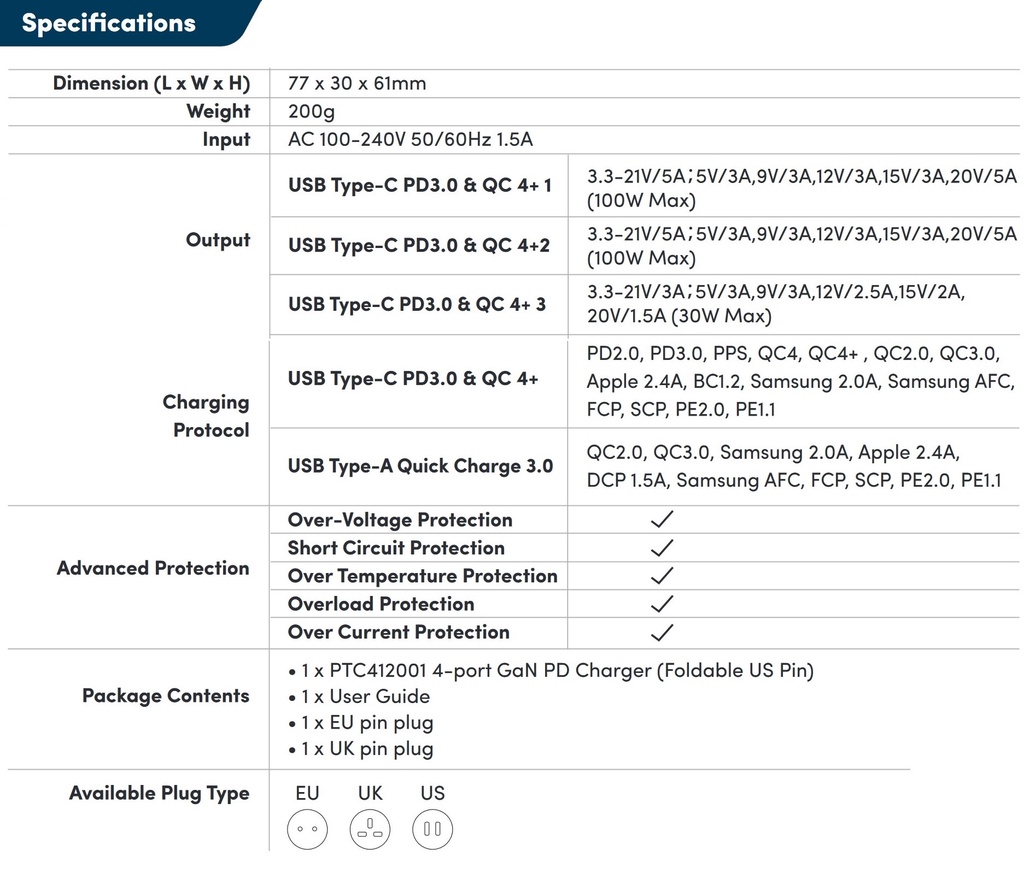The width and height of the screenshot is (1024, 874).
Task: Click the UK plug type icon
Action: [x=370, y=829]
